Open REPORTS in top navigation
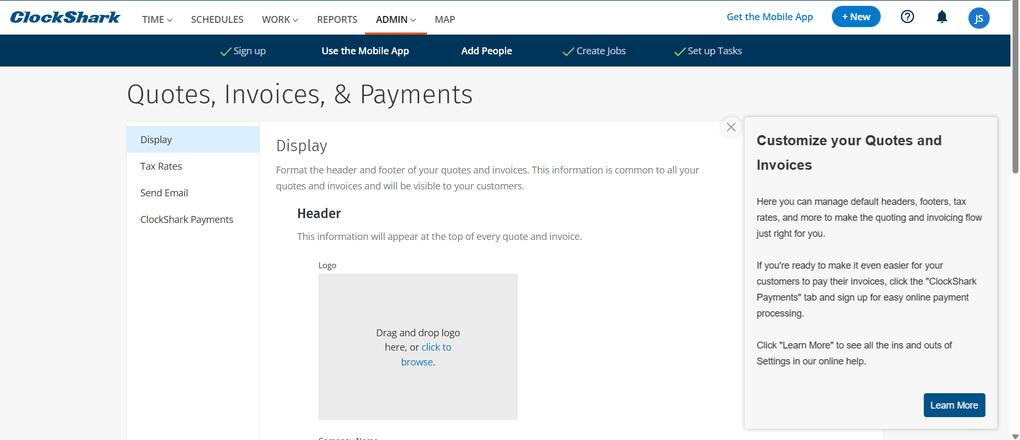 337,20
